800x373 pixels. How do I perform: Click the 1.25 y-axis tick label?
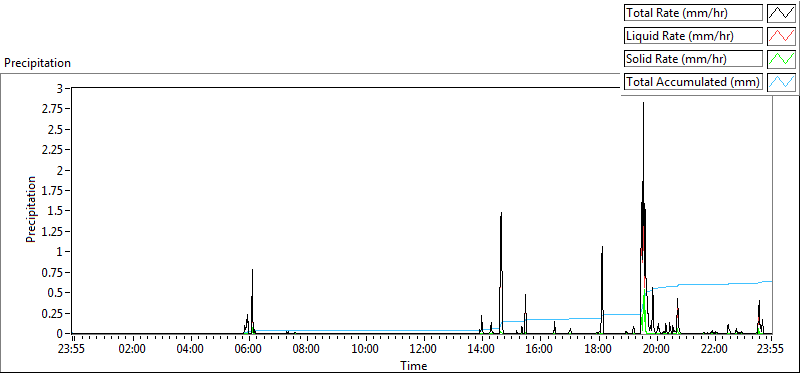(x=52, y=231)
